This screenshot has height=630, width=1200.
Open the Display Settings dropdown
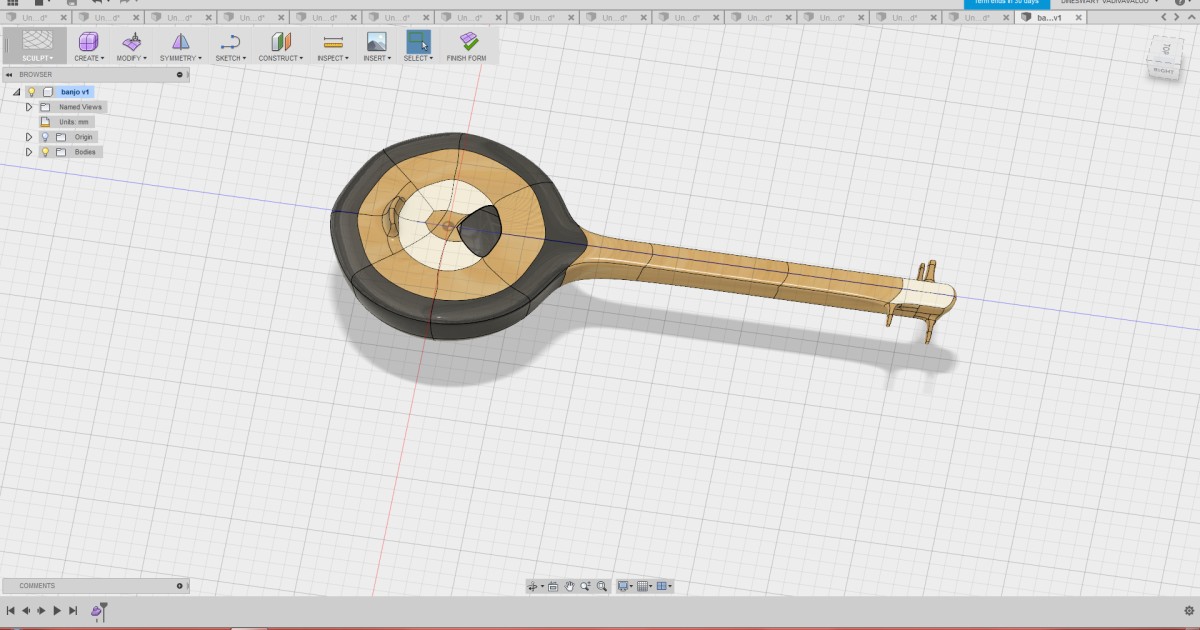(625, 587)
